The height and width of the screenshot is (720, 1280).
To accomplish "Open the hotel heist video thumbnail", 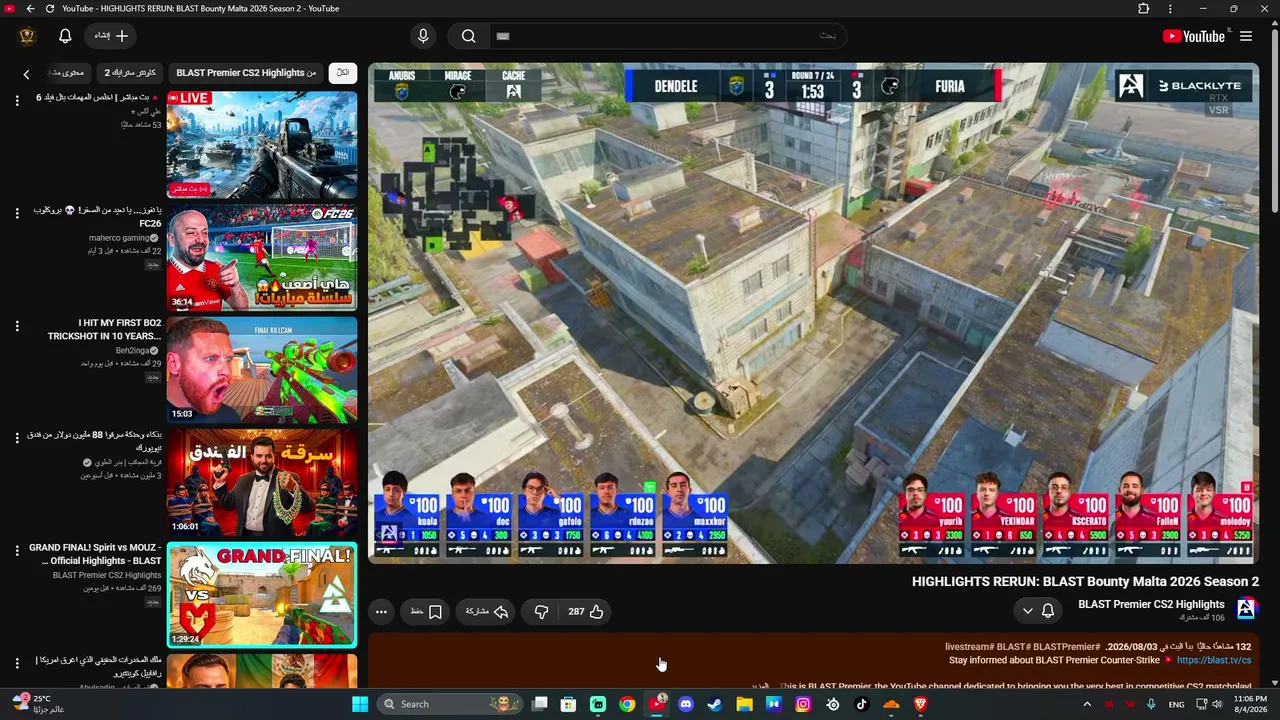I will (x=262, y=483).
